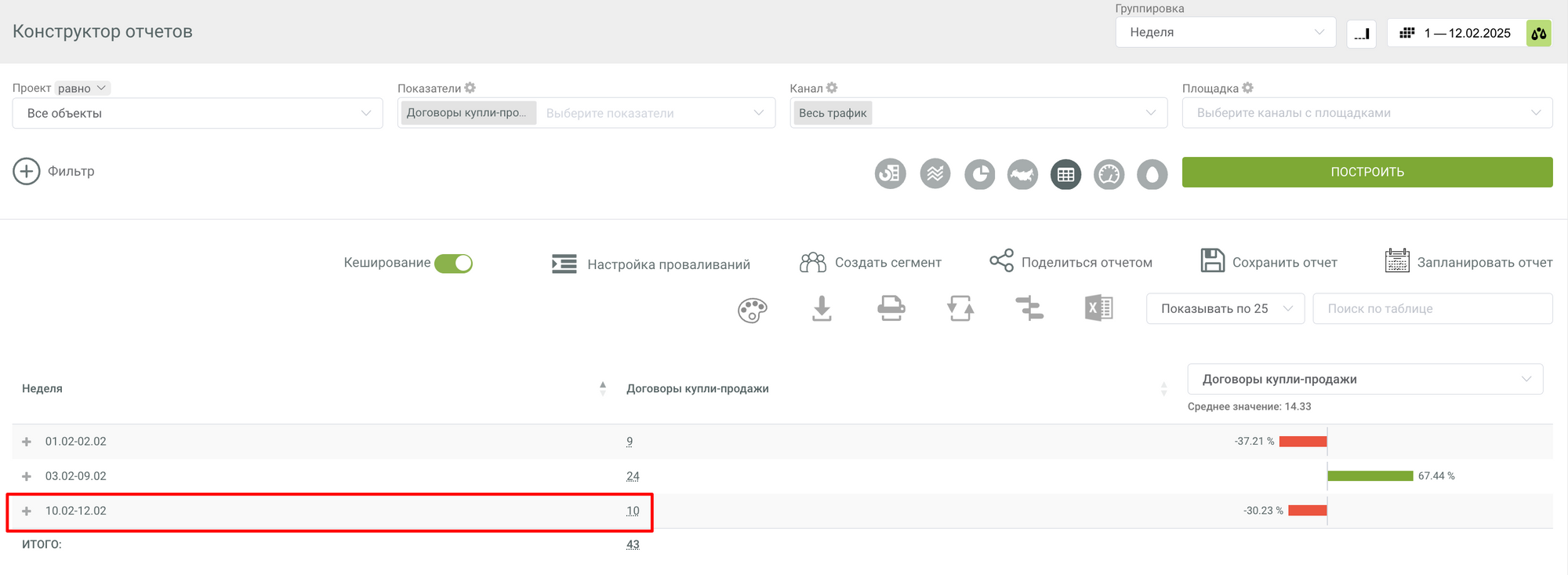Expand the 03.02-09.02 week row
Image resolution: width=1568 pixels, height=575 pixels.
(x=27, y=477)
